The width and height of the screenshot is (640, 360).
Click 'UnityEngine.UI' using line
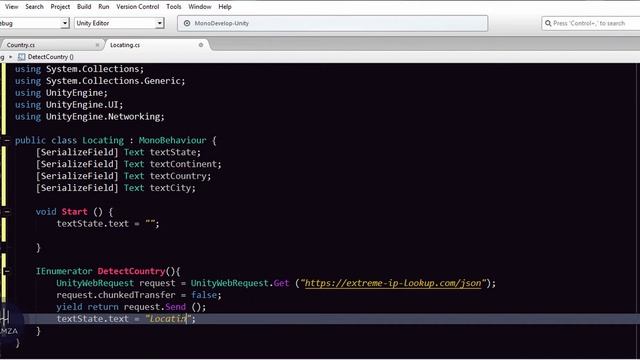[x=83, y=105]
